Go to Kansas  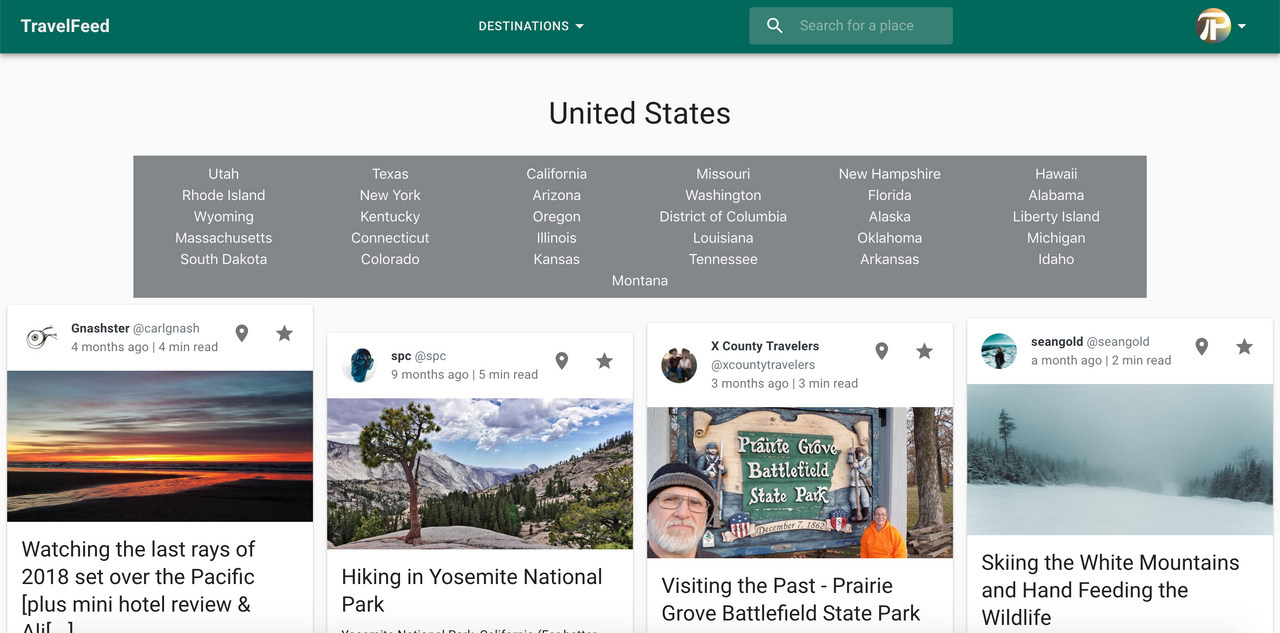[557, 259]
